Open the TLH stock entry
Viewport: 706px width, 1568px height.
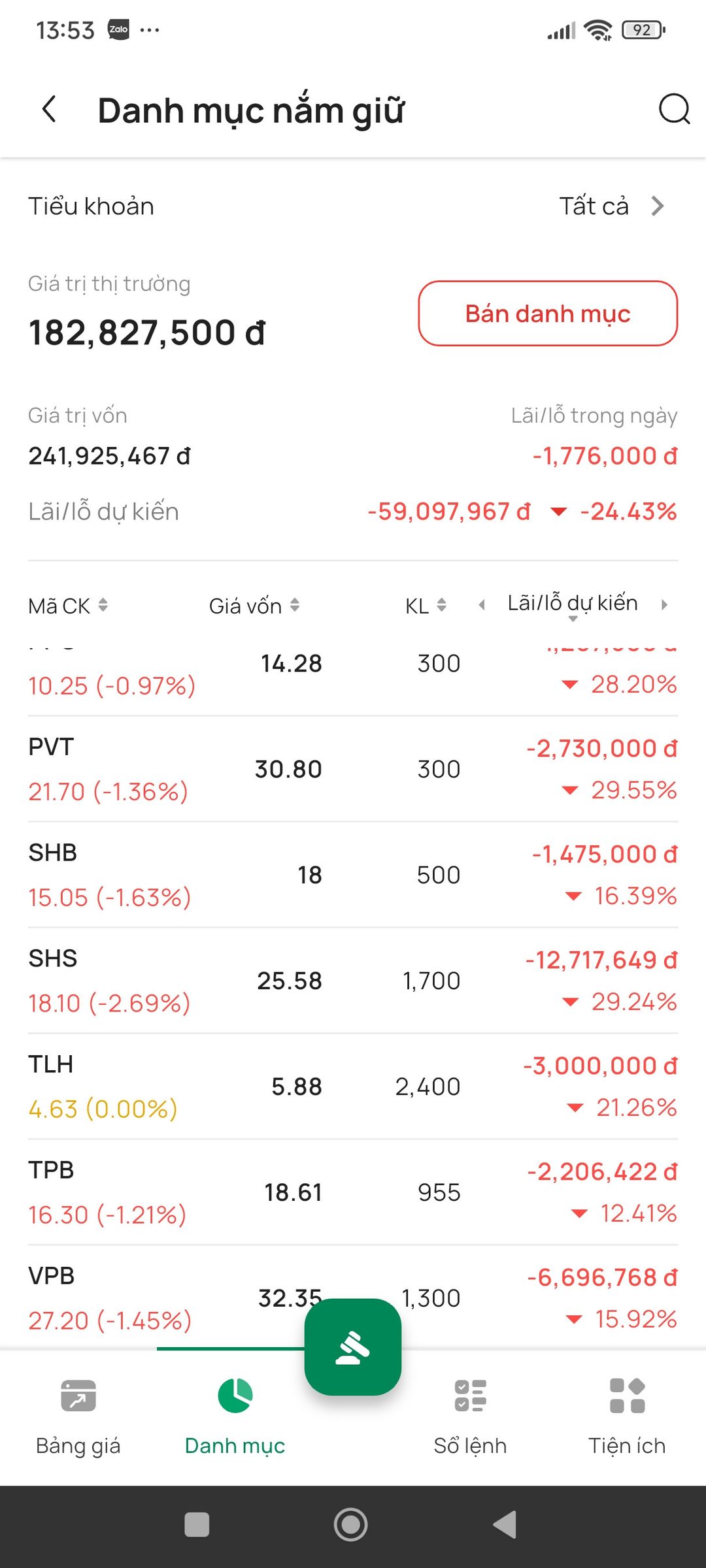click(353, 1086)
